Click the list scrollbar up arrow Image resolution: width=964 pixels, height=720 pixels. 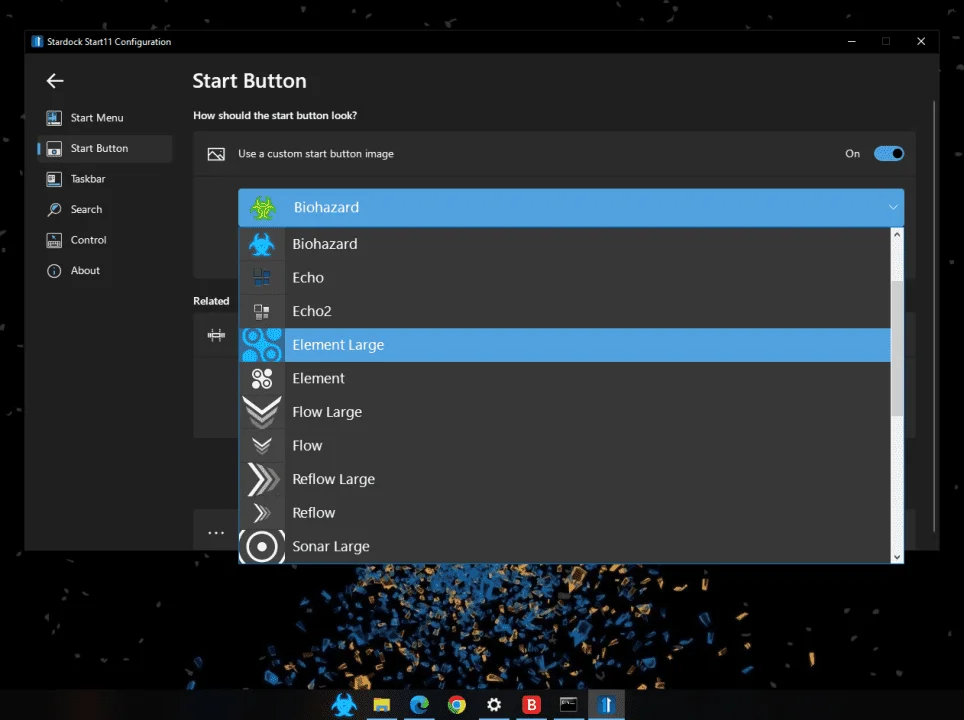(x=897, y=234)
